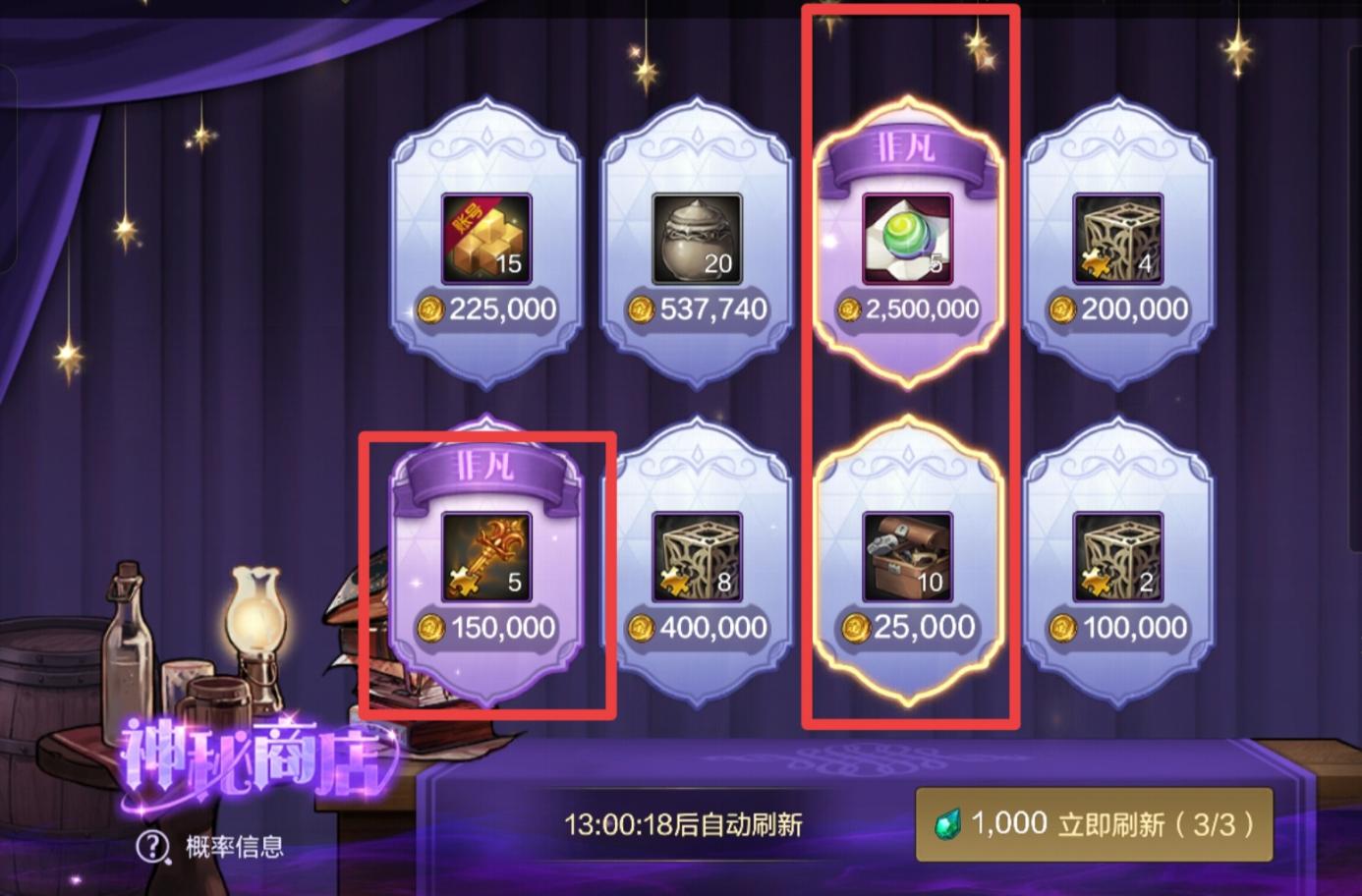This screenshot has width=1362, height=896.
Task: Click the 13:00:18 auto-refresh timer text
Action: click(x=684, y=823)
